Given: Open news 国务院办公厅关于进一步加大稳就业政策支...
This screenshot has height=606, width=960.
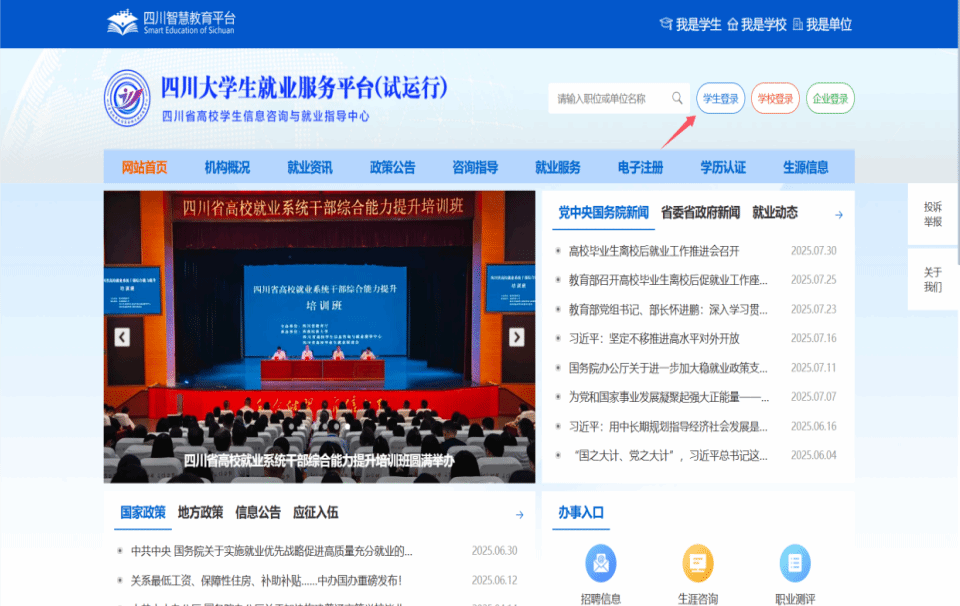Looking at the screenshot, I should 668,368.
